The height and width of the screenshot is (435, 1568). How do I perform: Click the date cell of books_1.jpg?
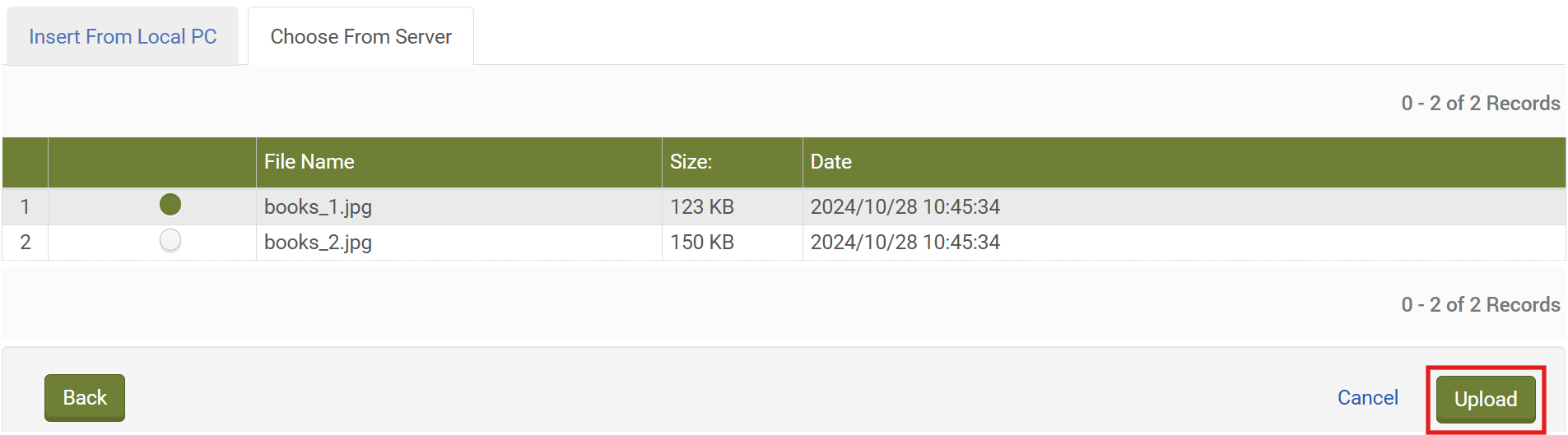click(x=905, y=207)
